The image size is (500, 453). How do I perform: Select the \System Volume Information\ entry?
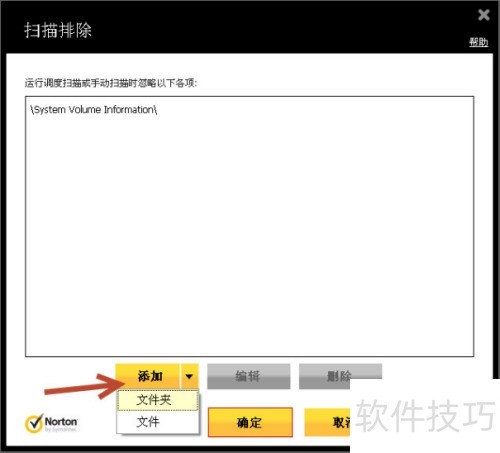(x=94, y=110)
